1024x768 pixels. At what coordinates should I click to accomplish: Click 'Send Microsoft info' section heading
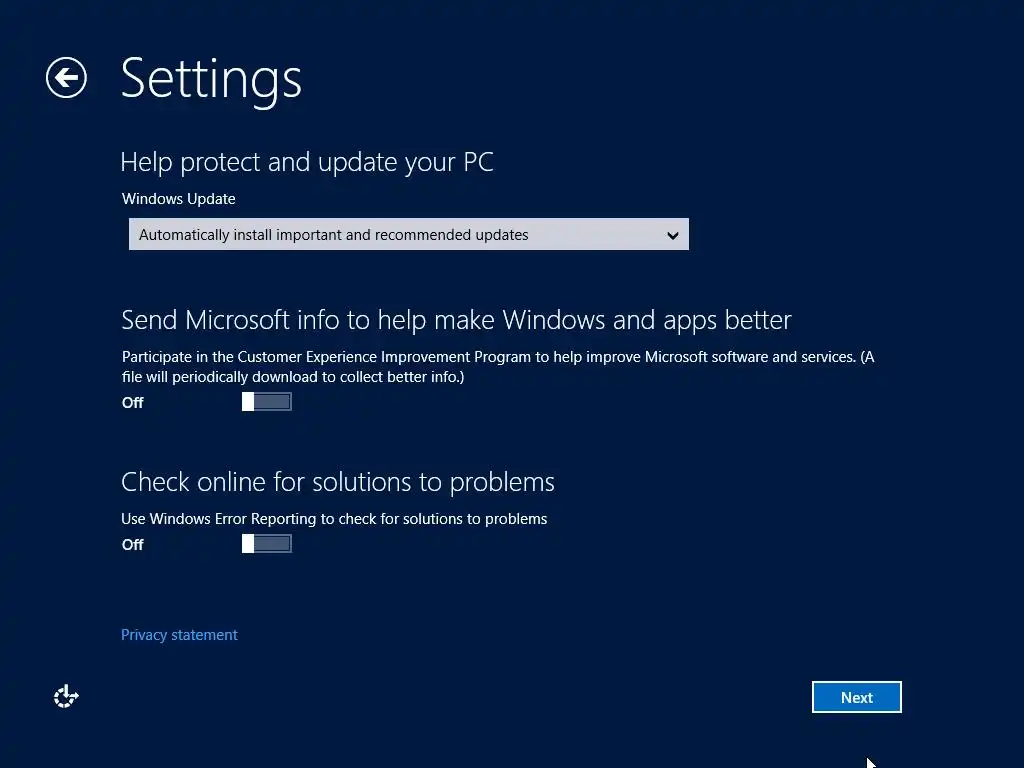[x=456, y=320]
